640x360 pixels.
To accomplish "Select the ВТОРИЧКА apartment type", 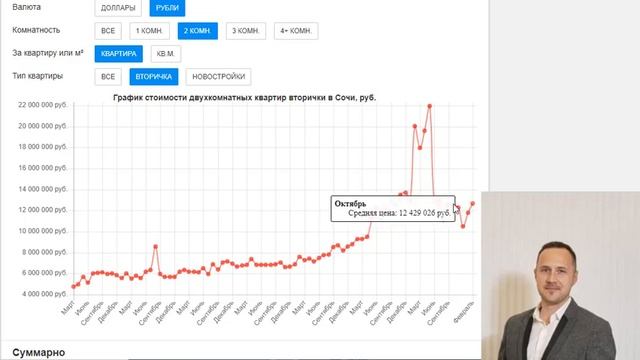I will 154,77.
